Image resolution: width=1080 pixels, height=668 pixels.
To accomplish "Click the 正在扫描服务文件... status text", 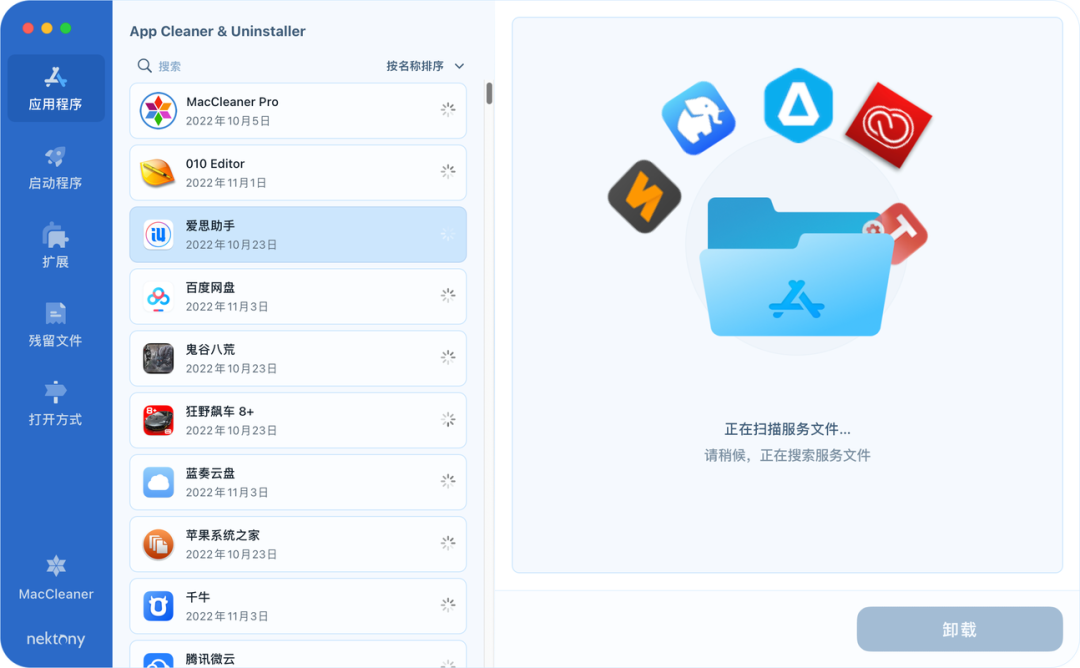I will (x=787, y=430).
